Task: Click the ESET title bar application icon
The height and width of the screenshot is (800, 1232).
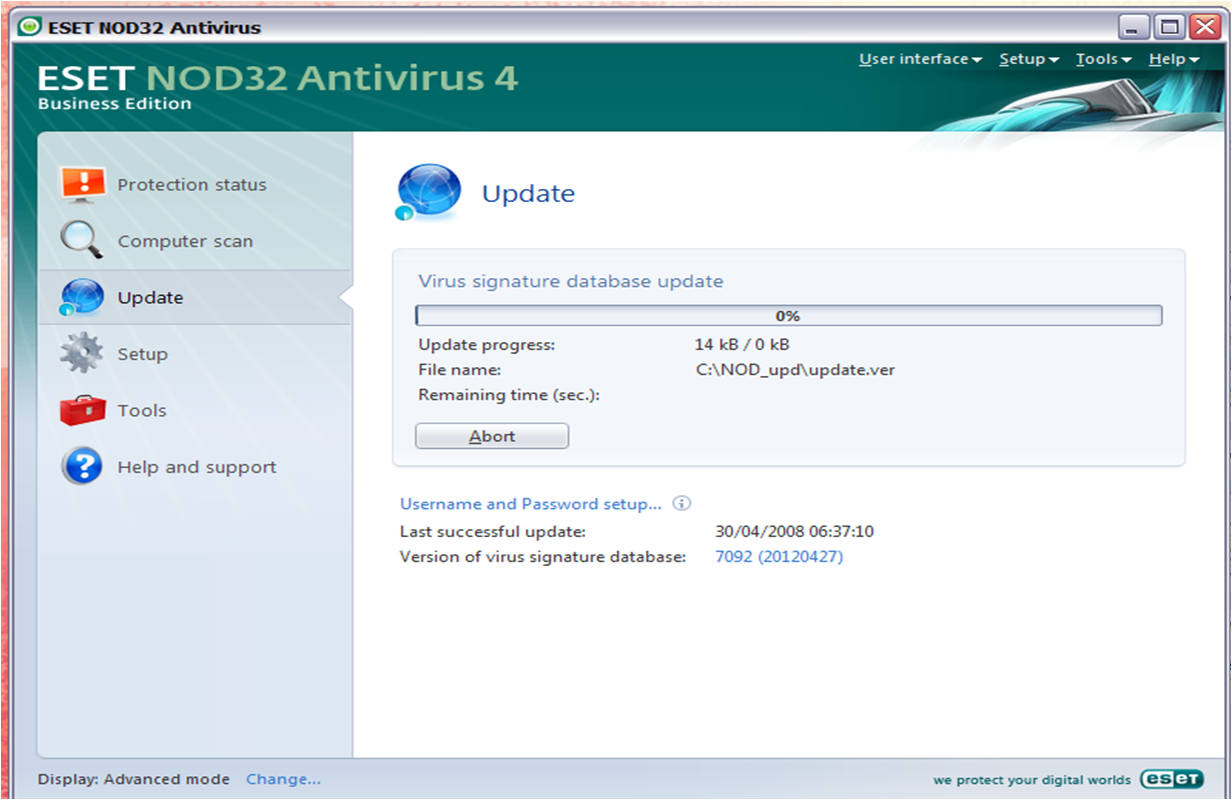Action: [x=29, y=27]
